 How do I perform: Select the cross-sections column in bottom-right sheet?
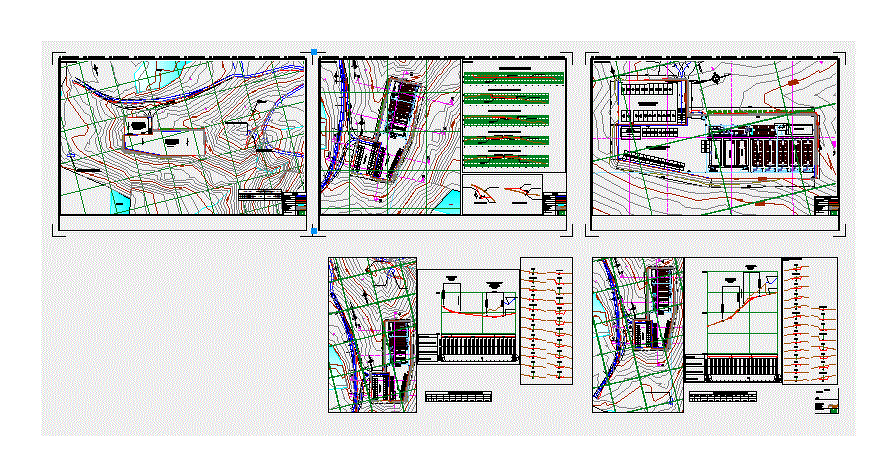[811, 320]
